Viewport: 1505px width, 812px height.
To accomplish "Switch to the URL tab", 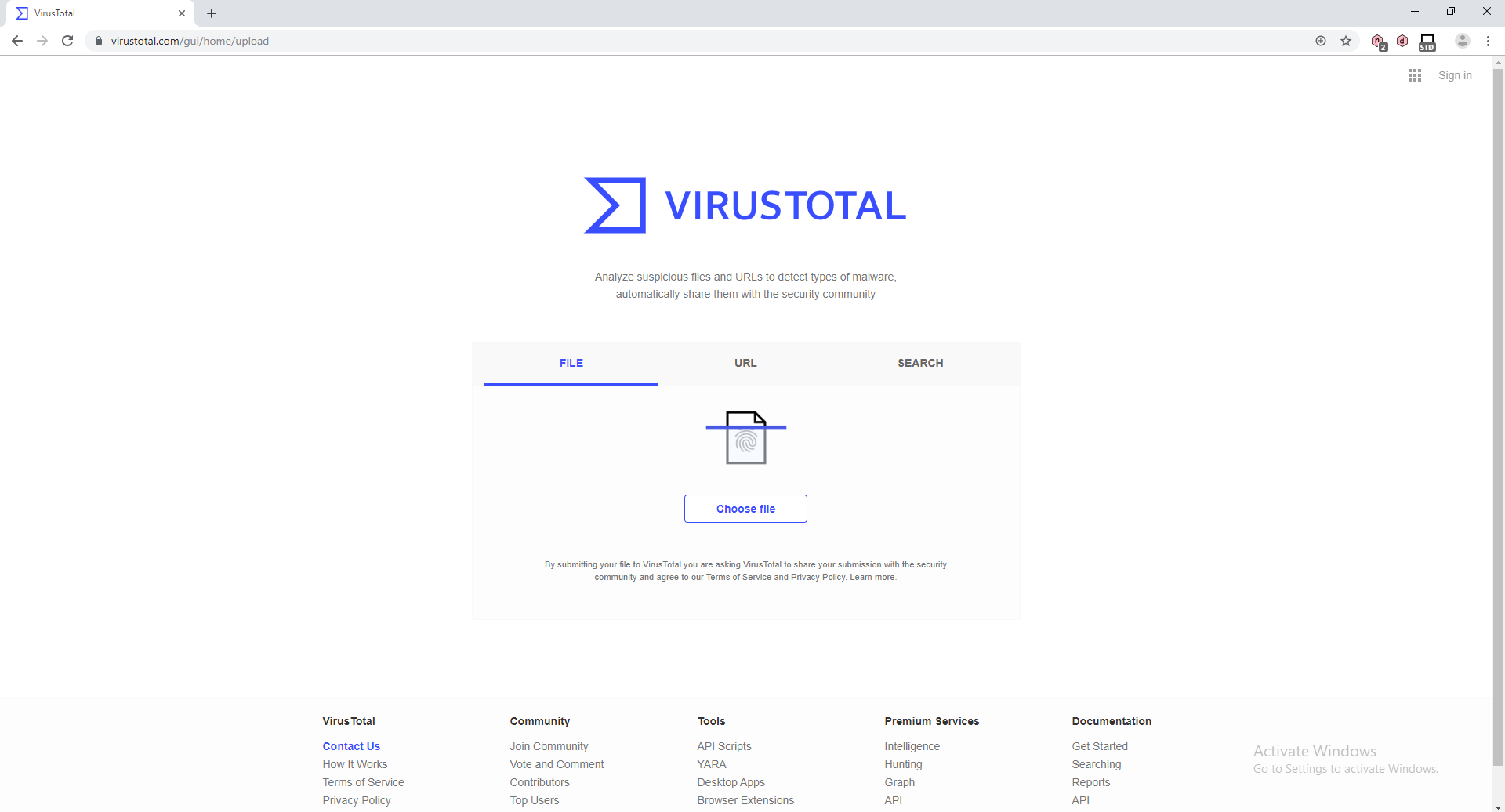I will click(x=745, y=363).
